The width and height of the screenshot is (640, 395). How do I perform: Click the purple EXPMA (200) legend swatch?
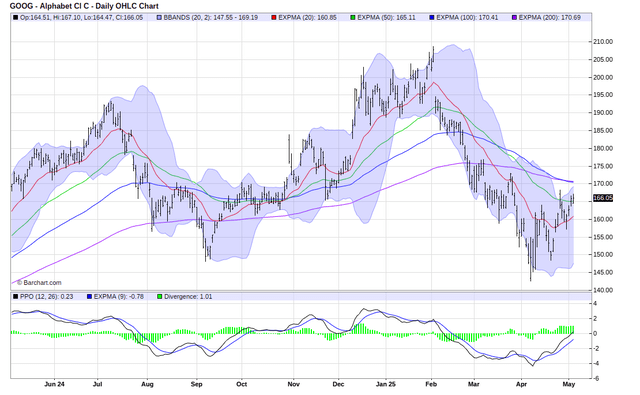(515, 18)
